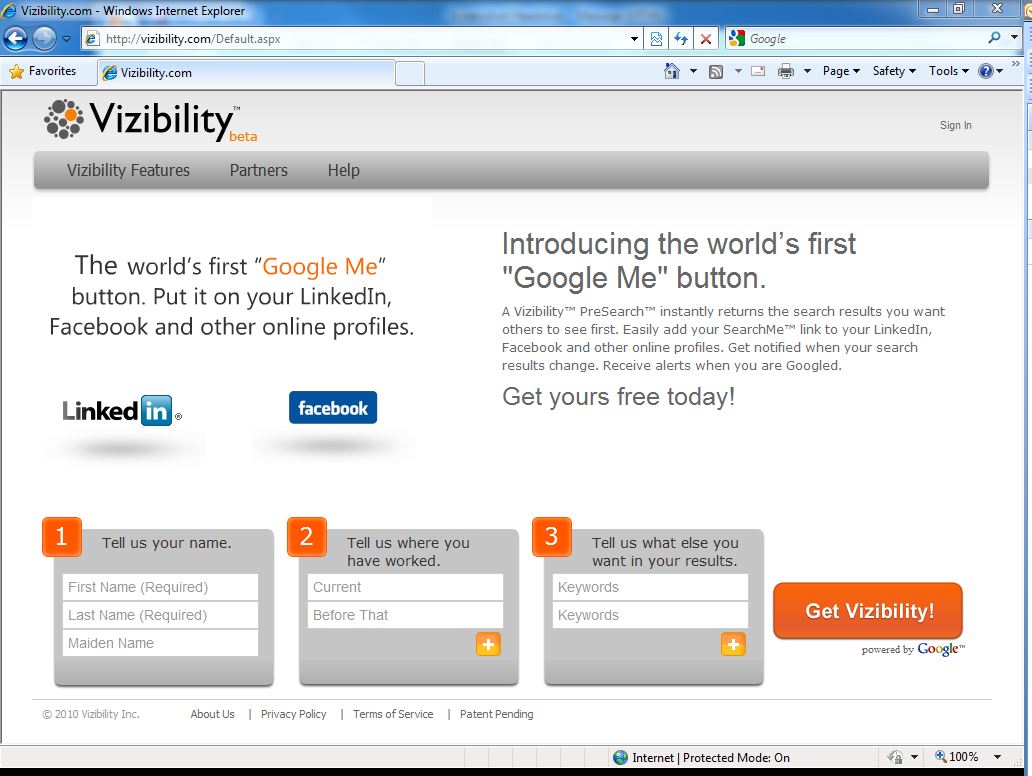Screen dimensions: 1032x776
Task: Open Partners navigation item
Action: 259,170
